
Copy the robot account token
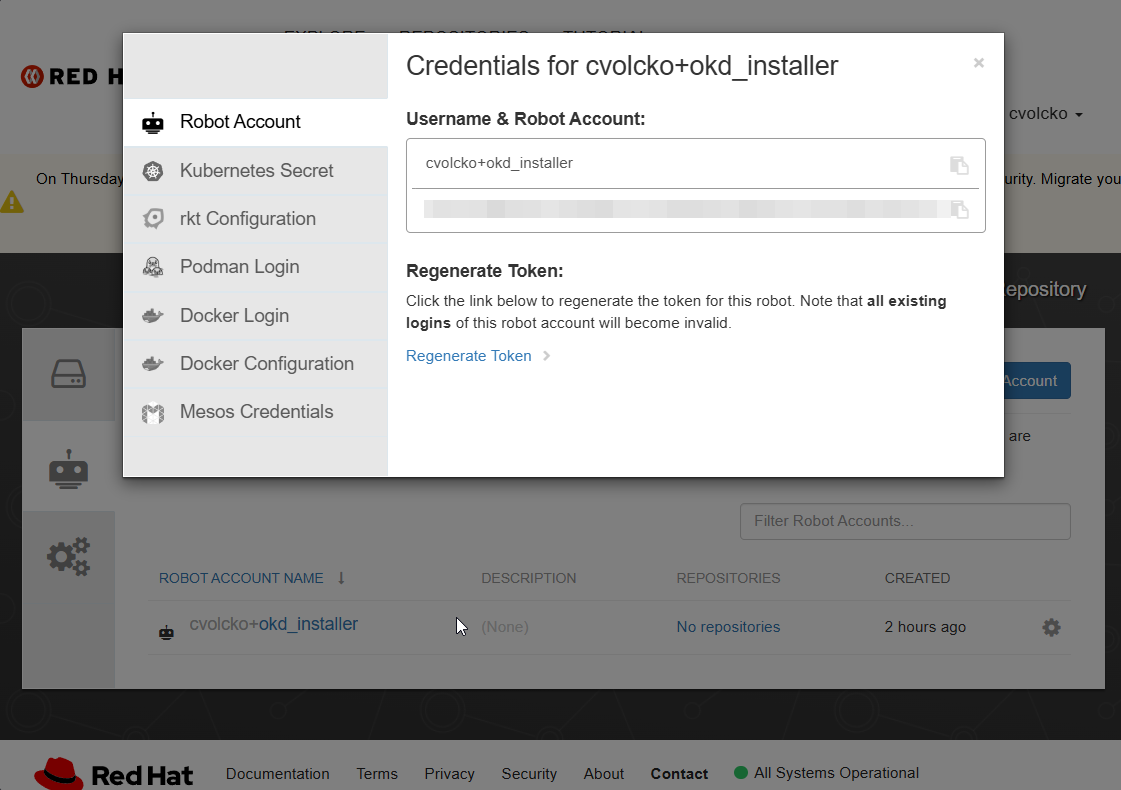click(959, 210)
